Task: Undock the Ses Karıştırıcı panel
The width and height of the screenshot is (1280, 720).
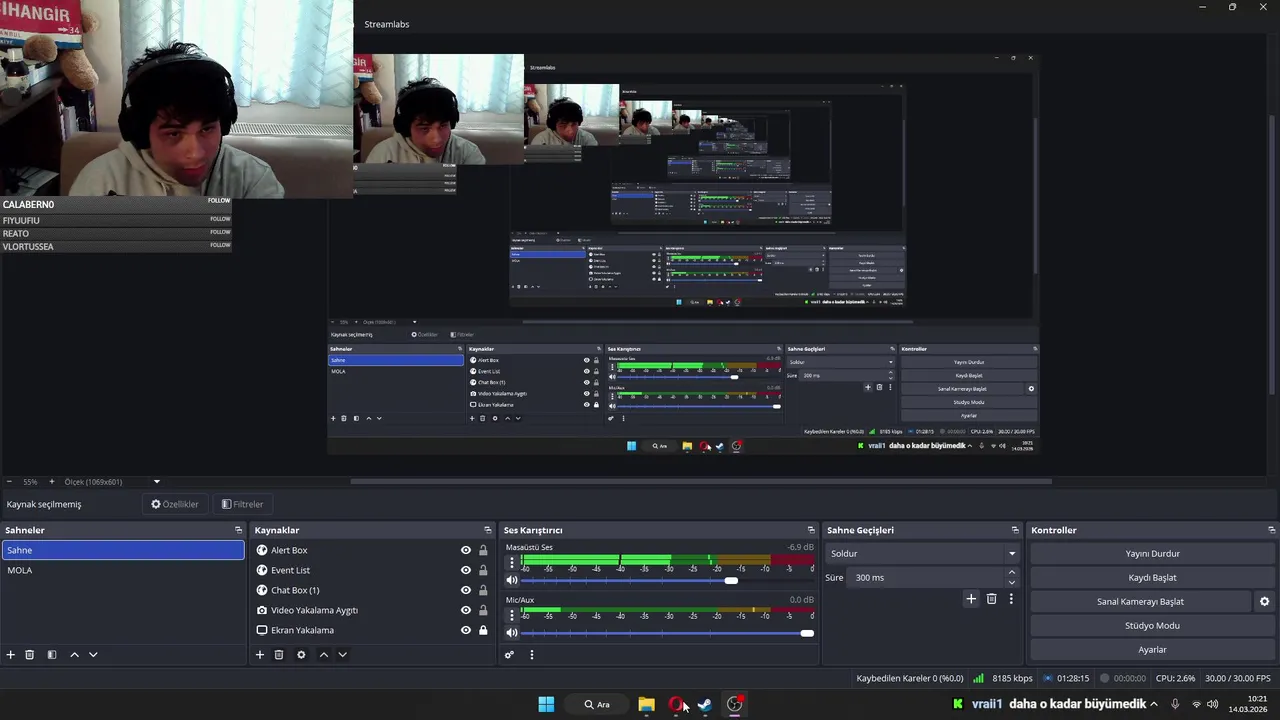Action: pos(811,530)
